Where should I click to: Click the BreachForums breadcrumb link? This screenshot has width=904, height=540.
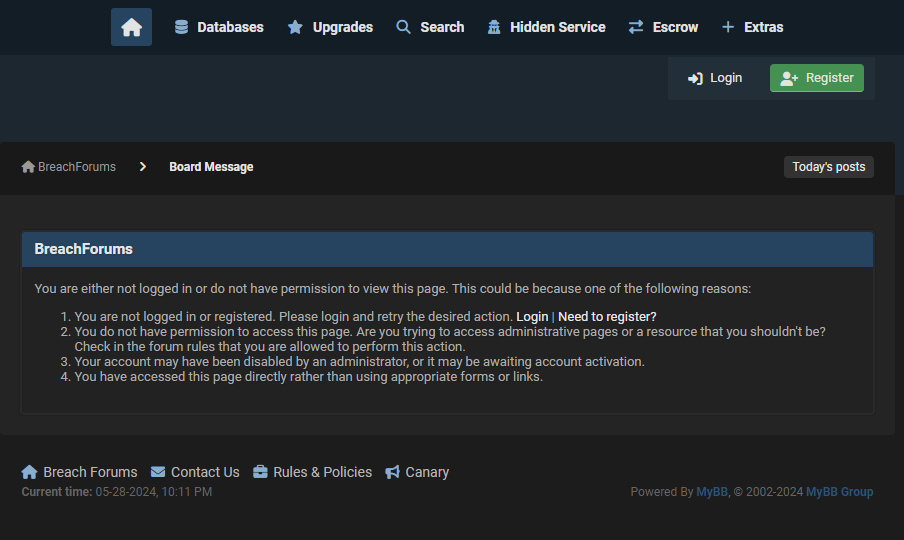click(69, 167)
